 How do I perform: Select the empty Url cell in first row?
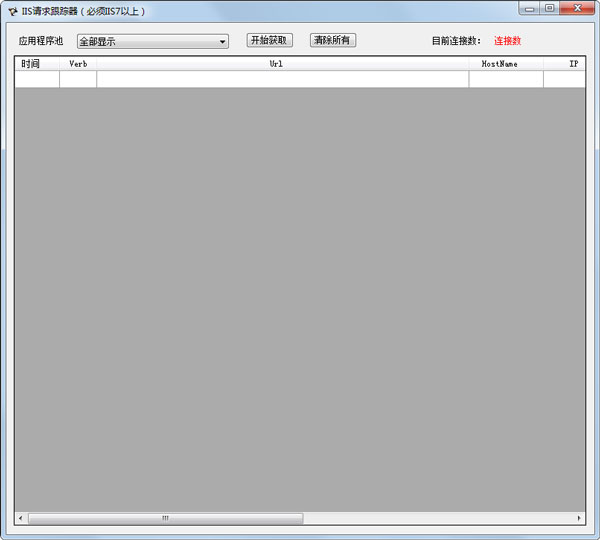[x=282, y=79]
